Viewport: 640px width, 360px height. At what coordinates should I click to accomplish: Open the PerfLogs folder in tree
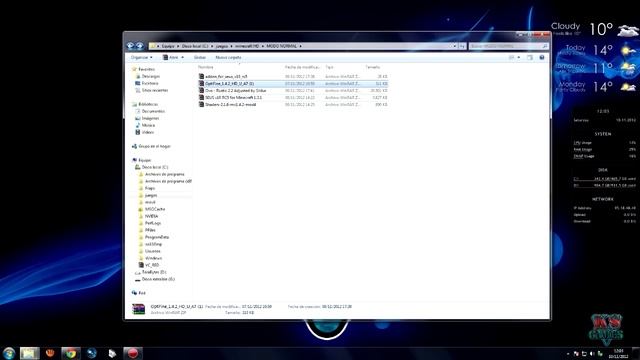153,223
